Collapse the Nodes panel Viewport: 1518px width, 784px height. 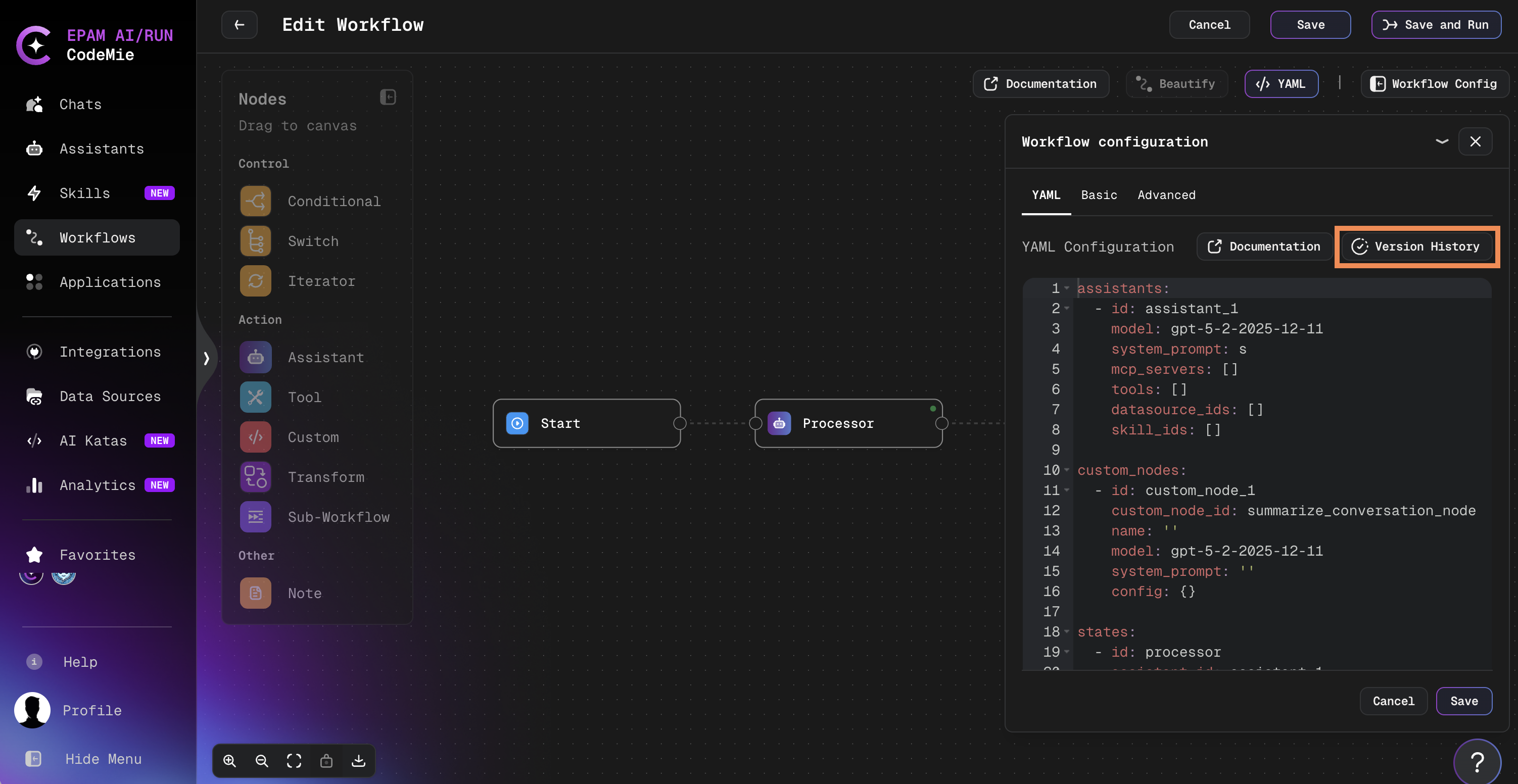pyautogui.click(x=388, y=97)
